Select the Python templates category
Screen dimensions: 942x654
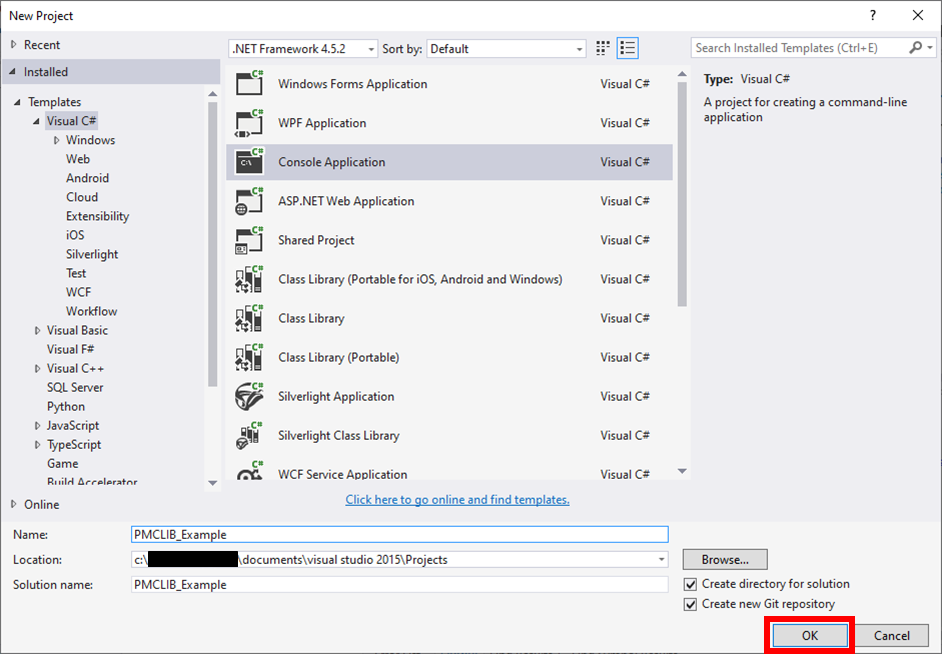(x=66, y=406)
